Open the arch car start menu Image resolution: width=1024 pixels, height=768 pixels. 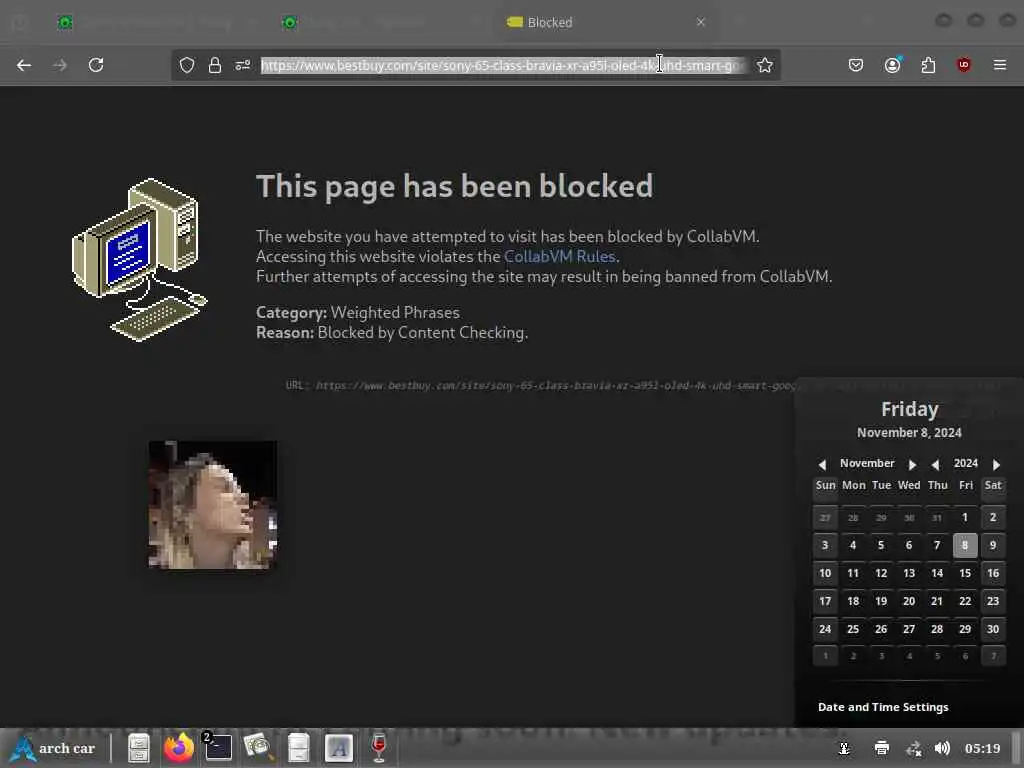(54, 748)
